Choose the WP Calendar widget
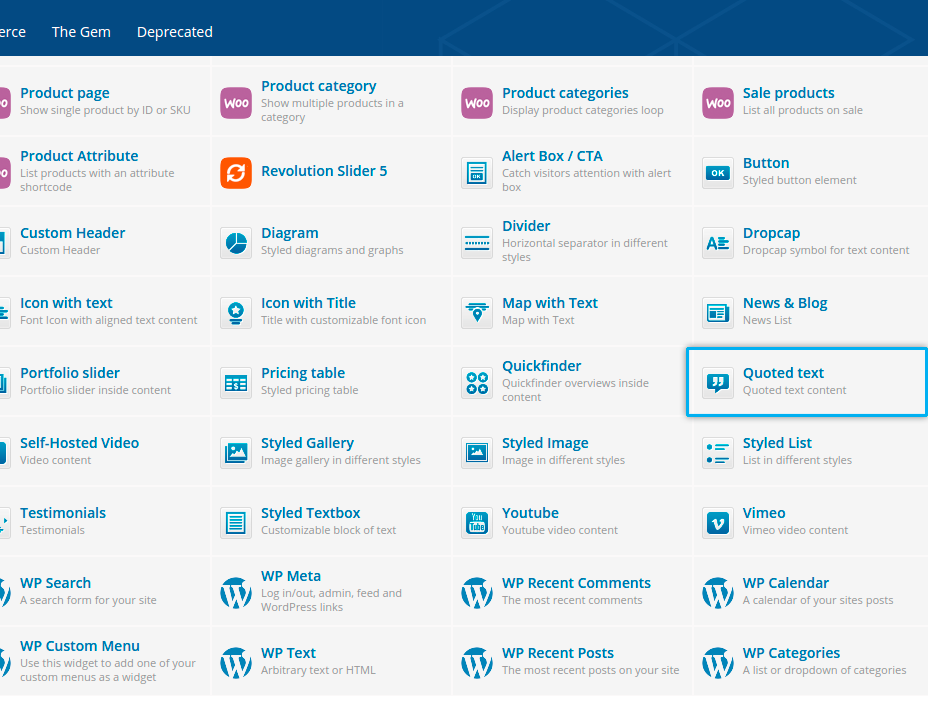928x720 pixels. click(785, 584)
